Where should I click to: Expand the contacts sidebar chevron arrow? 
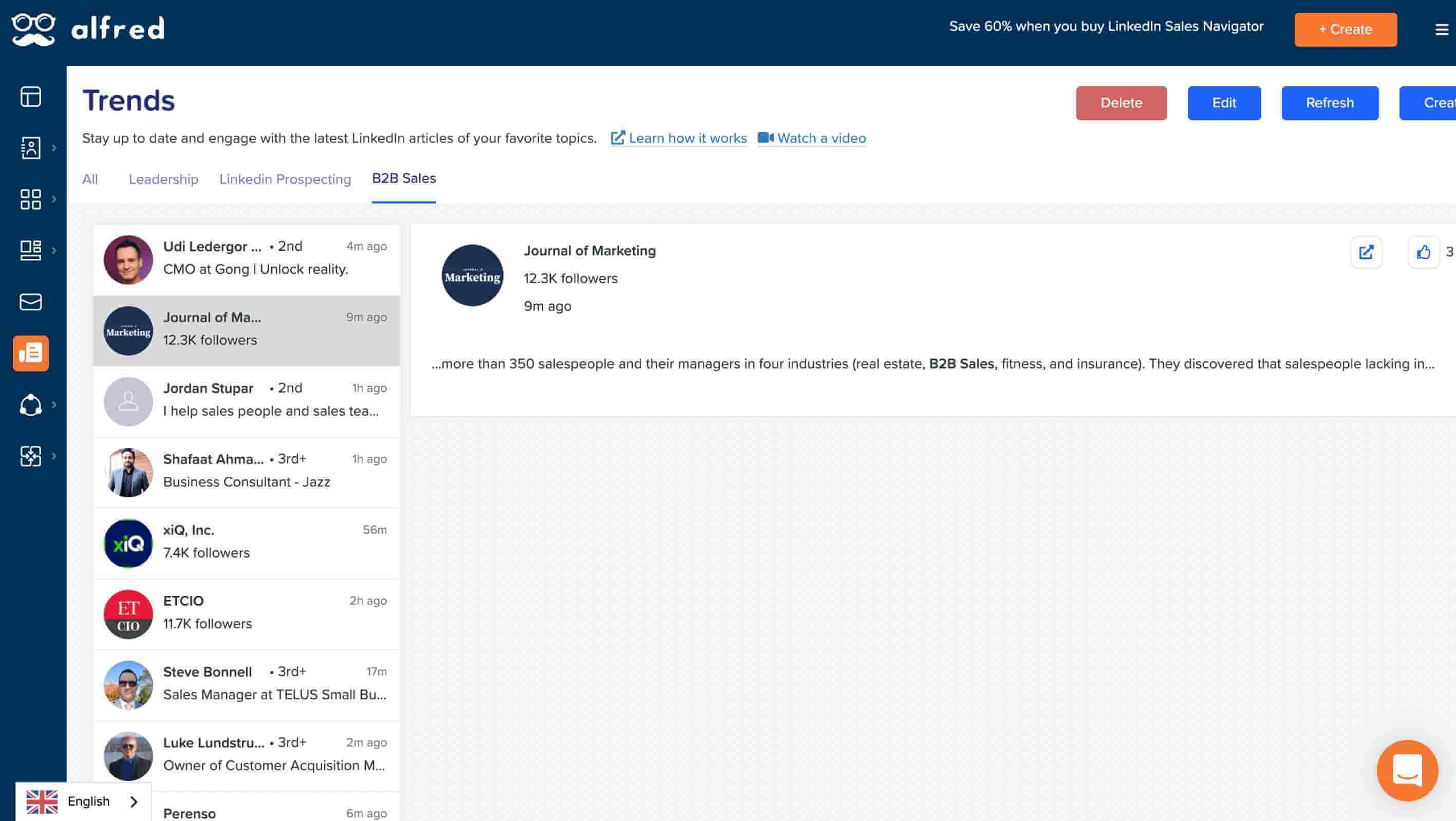point(54,148)
